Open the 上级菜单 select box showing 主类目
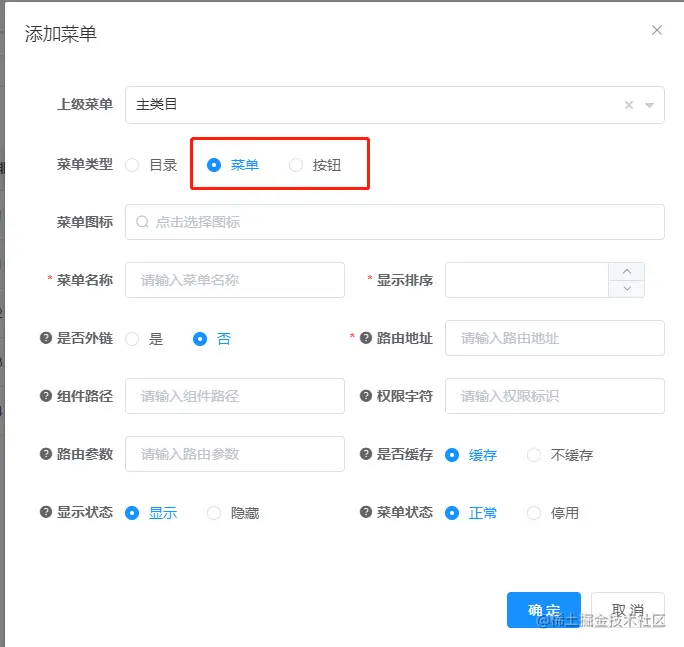 point(395,105)
